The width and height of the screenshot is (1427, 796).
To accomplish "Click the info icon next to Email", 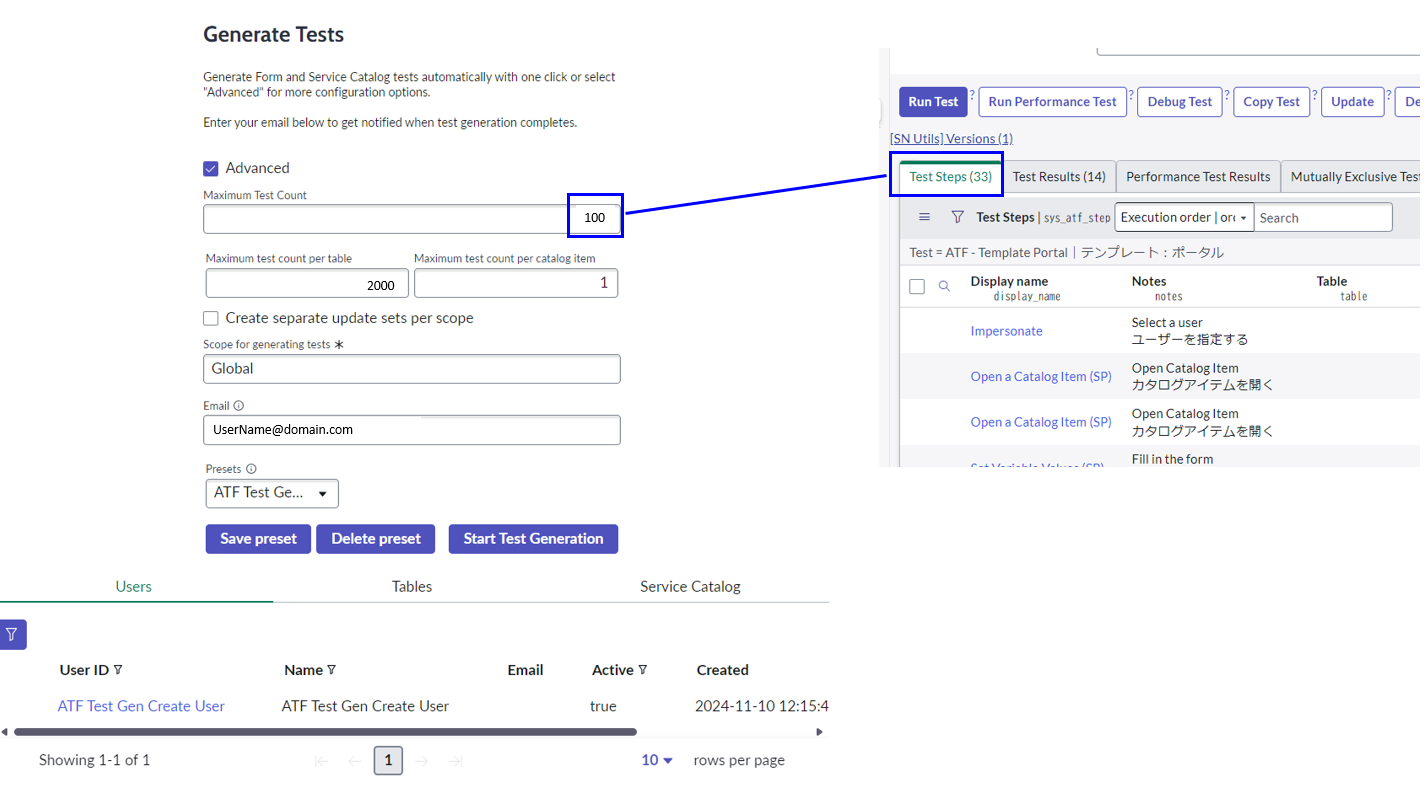I will (x=240, y=405).
